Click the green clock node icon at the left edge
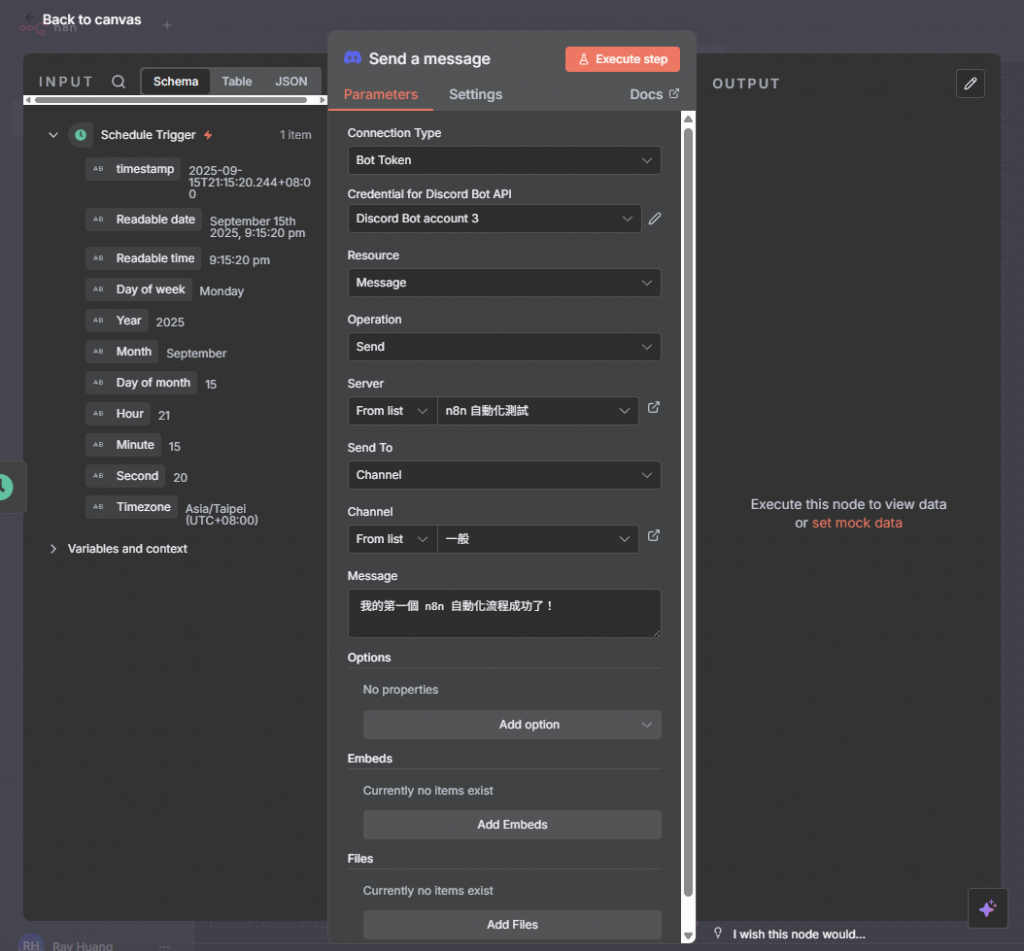Screen dimensions: 1024x951 (x=5, y=487)
